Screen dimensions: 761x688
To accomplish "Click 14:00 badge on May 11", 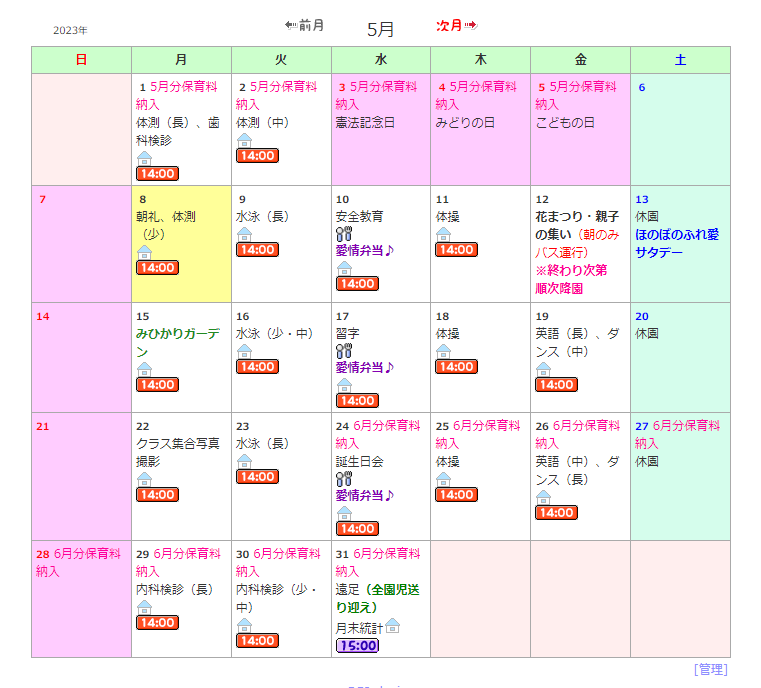I will point(456,249).
